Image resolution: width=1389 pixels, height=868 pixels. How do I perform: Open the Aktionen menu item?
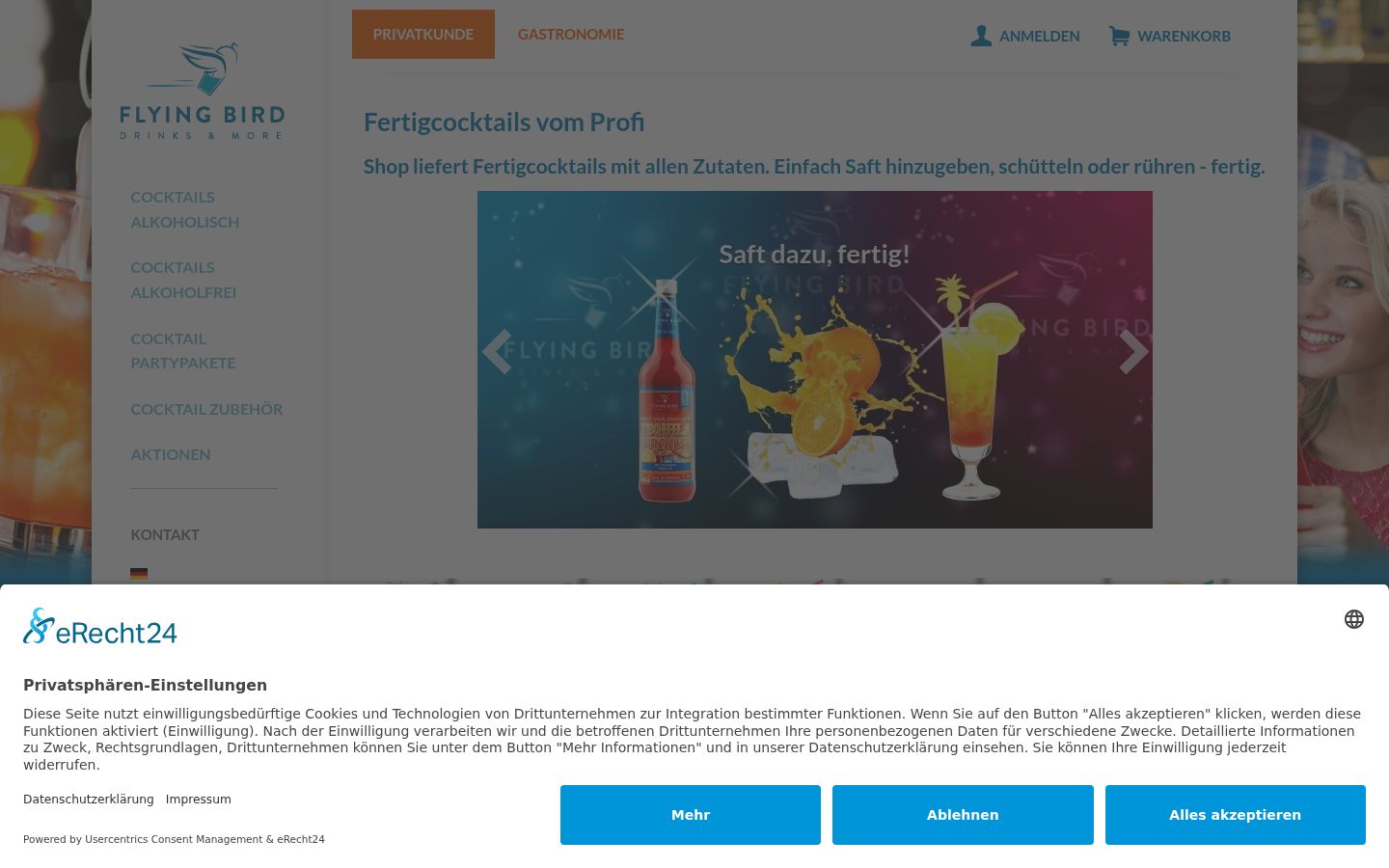(171, 454)
